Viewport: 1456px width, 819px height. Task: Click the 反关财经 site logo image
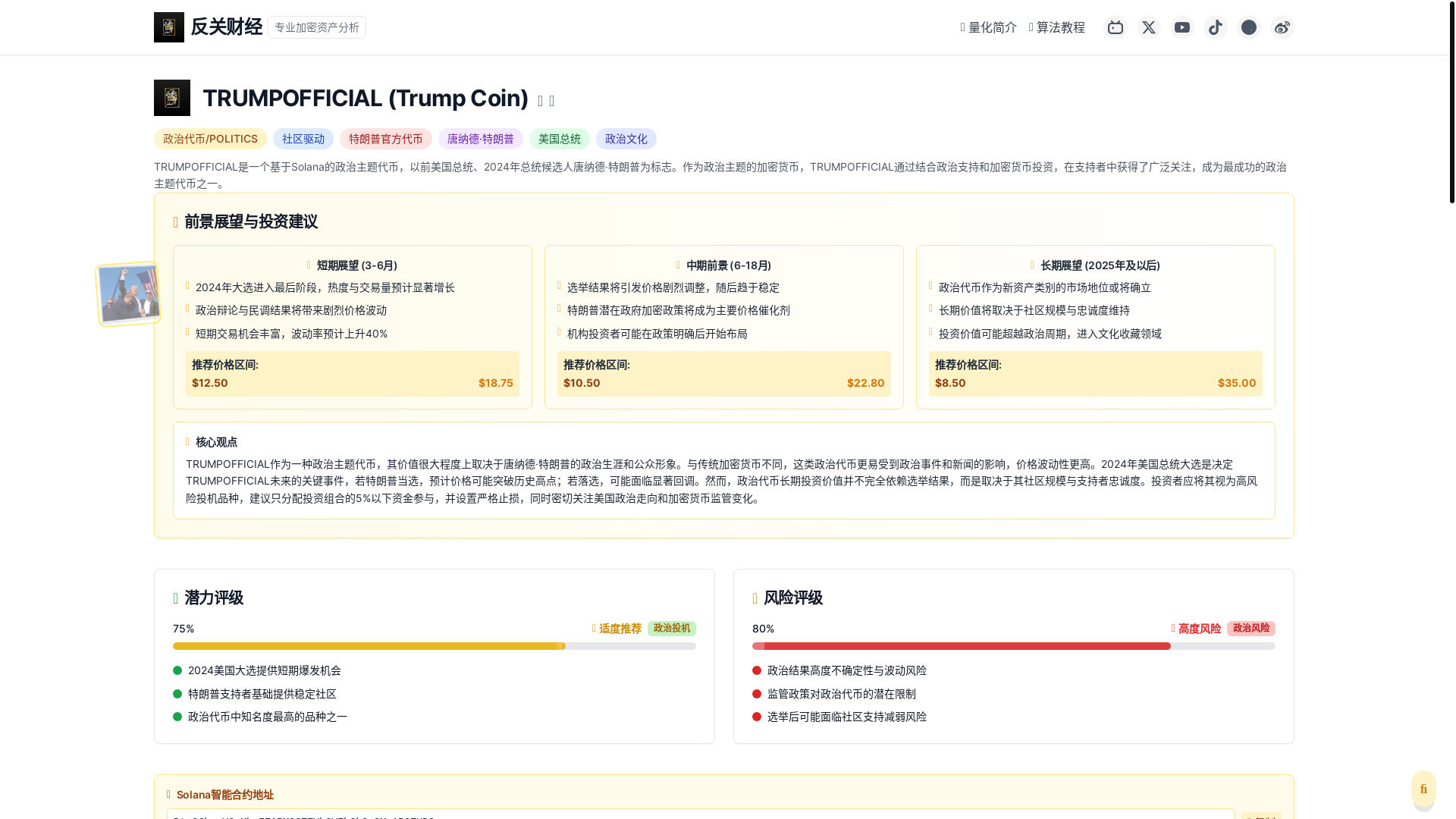pos(169,27)
